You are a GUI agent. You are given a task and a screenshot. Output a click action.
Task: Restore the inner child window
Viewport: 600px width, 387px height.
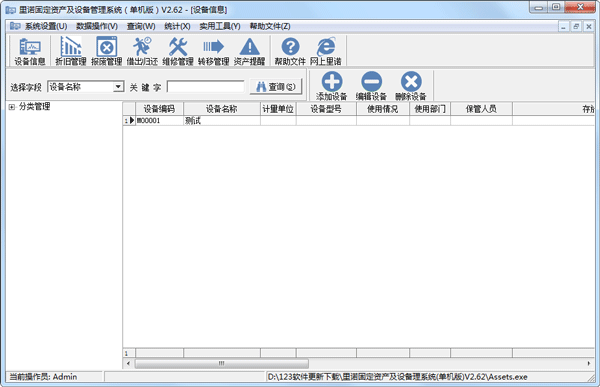576,26
